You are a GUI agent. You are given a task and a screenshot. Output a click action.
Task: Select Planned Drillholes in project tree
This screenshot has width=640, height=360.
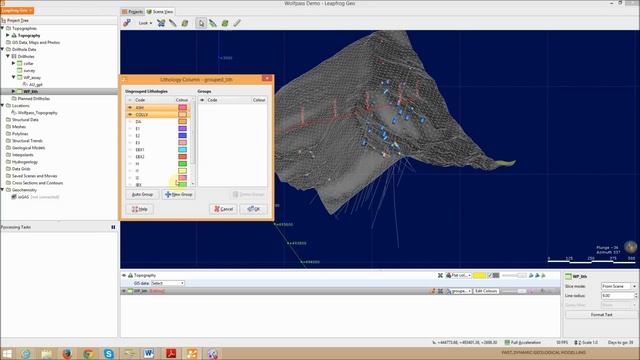pos(33,98)
